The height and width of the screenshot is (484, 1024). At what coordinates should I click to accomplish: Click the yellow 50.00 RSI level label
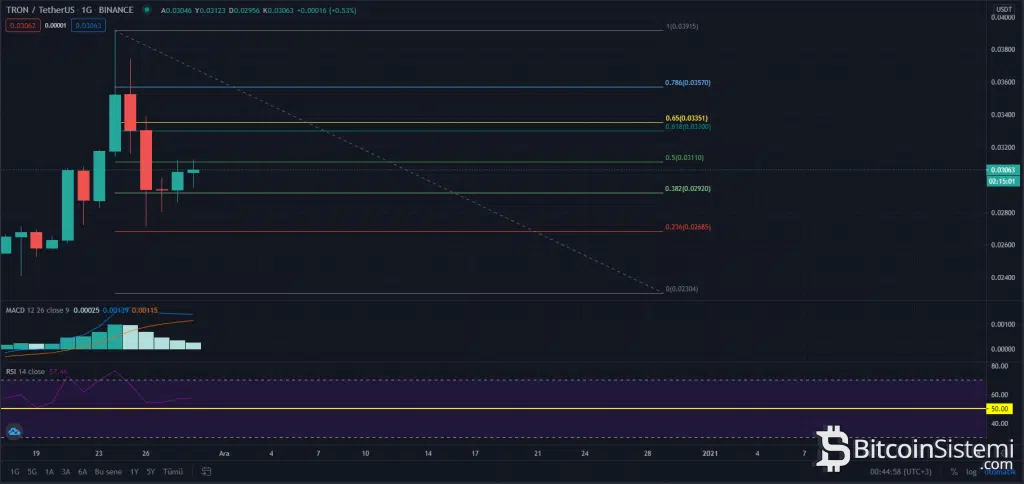click(x=1000, y=408)
